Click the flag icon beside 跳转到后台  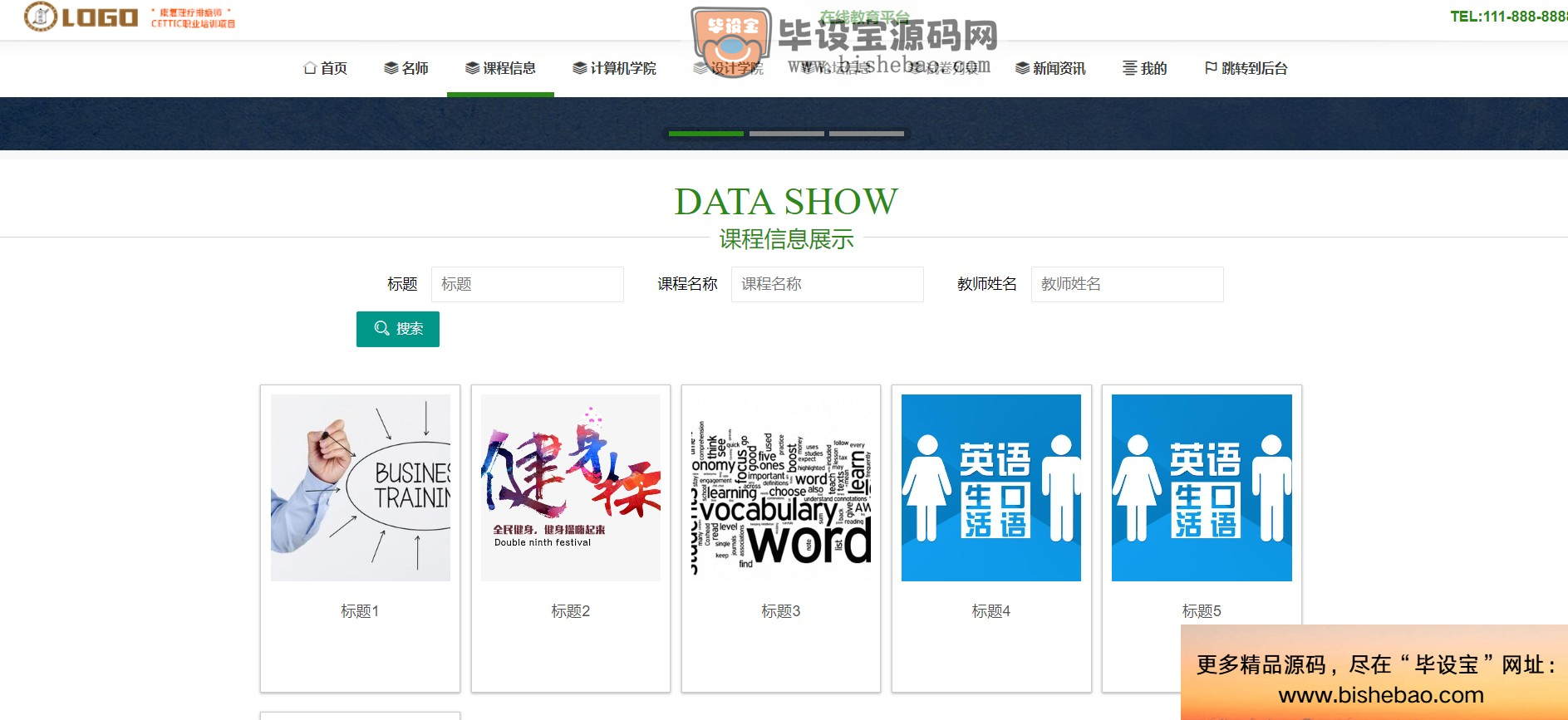1211,68
